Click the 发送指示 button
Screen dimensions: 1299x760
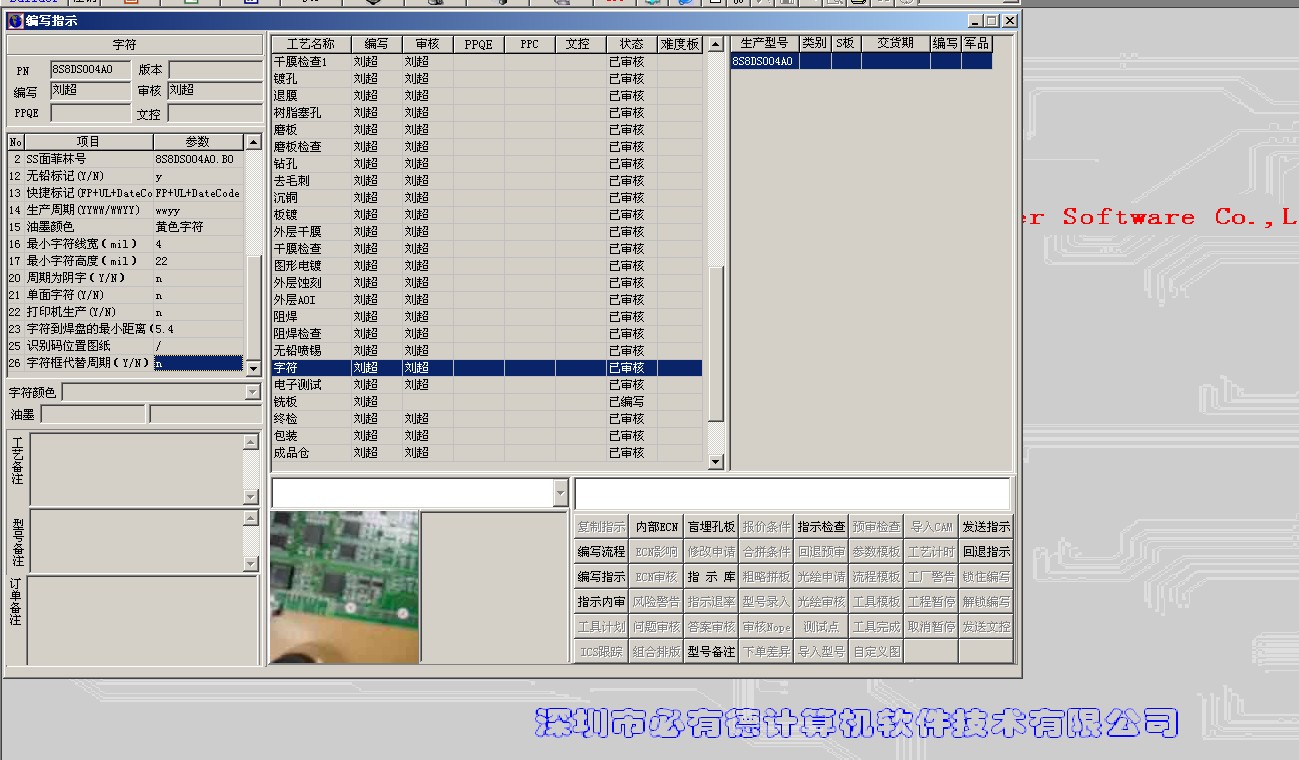pos(986,526)
